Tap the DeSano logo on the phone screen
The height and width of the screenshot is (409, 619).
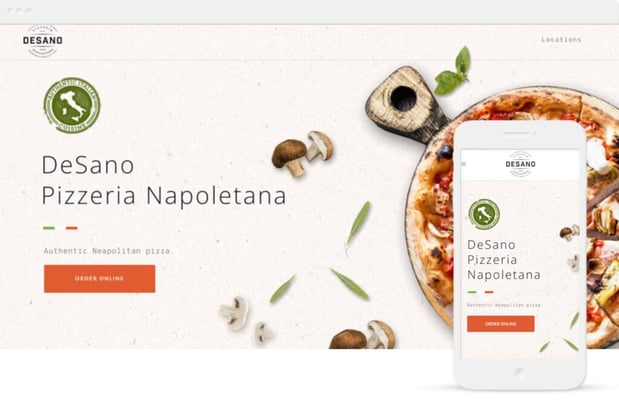pos(520,164)
